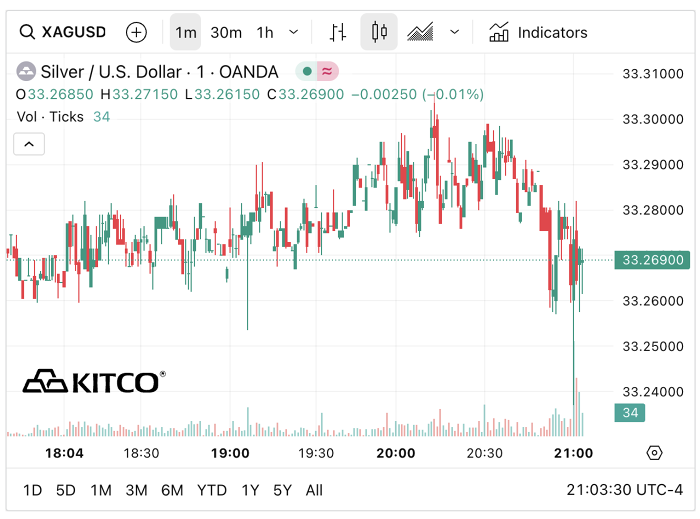
Task: Click the low value L33.26150
Action: pyautogui.click(x=222, y=95)
